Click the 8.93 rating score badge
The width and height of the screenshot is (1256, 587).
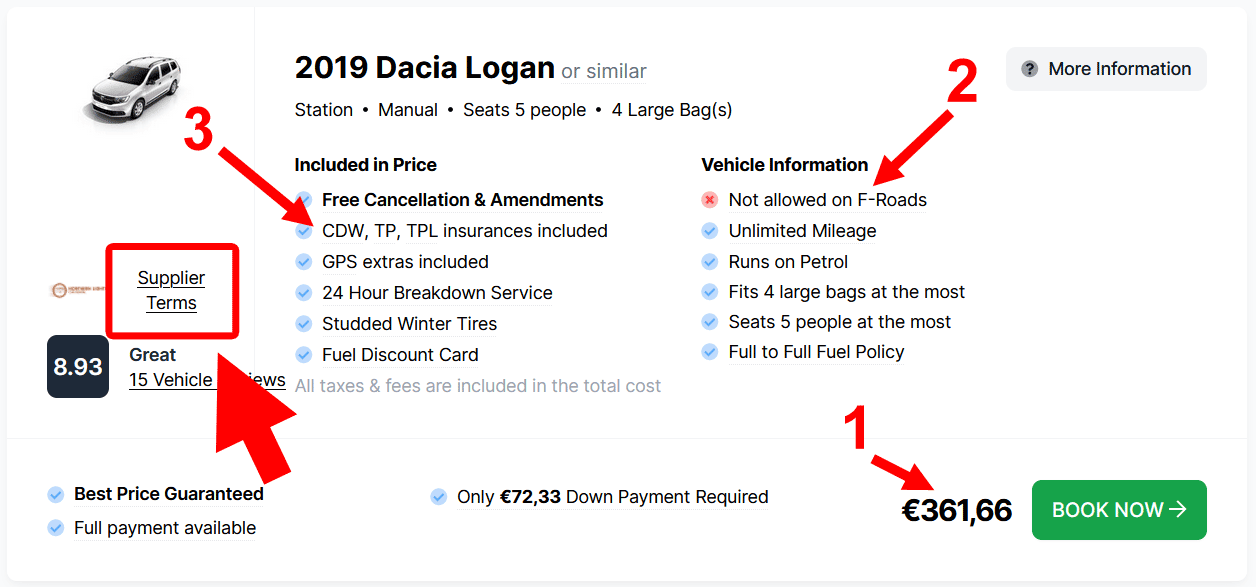coord(78,367)
